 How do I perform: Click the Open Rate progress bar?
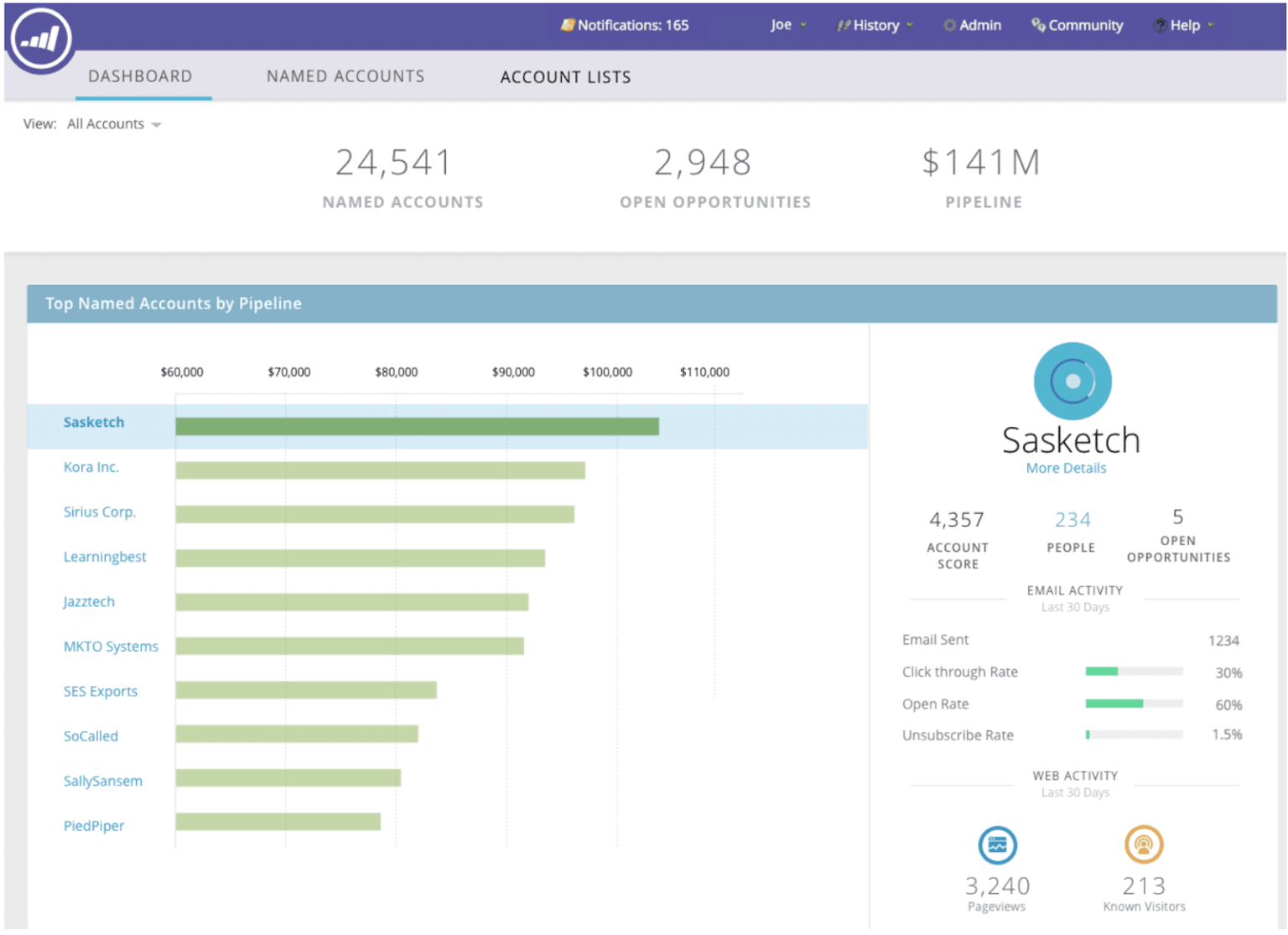point(1134,704)
